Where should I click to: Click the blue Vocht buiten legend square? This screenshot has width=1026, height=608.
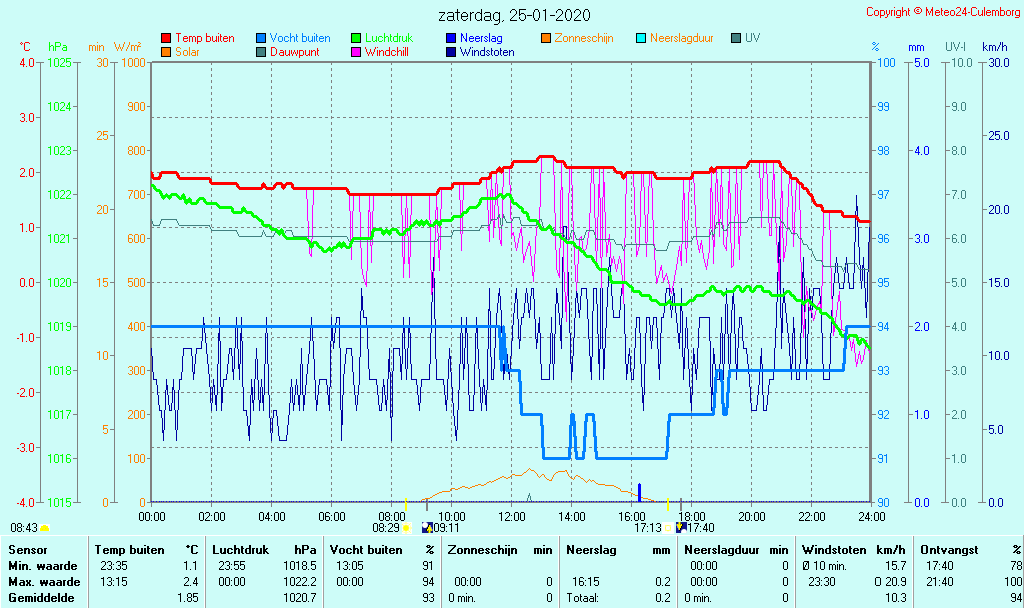261,39
